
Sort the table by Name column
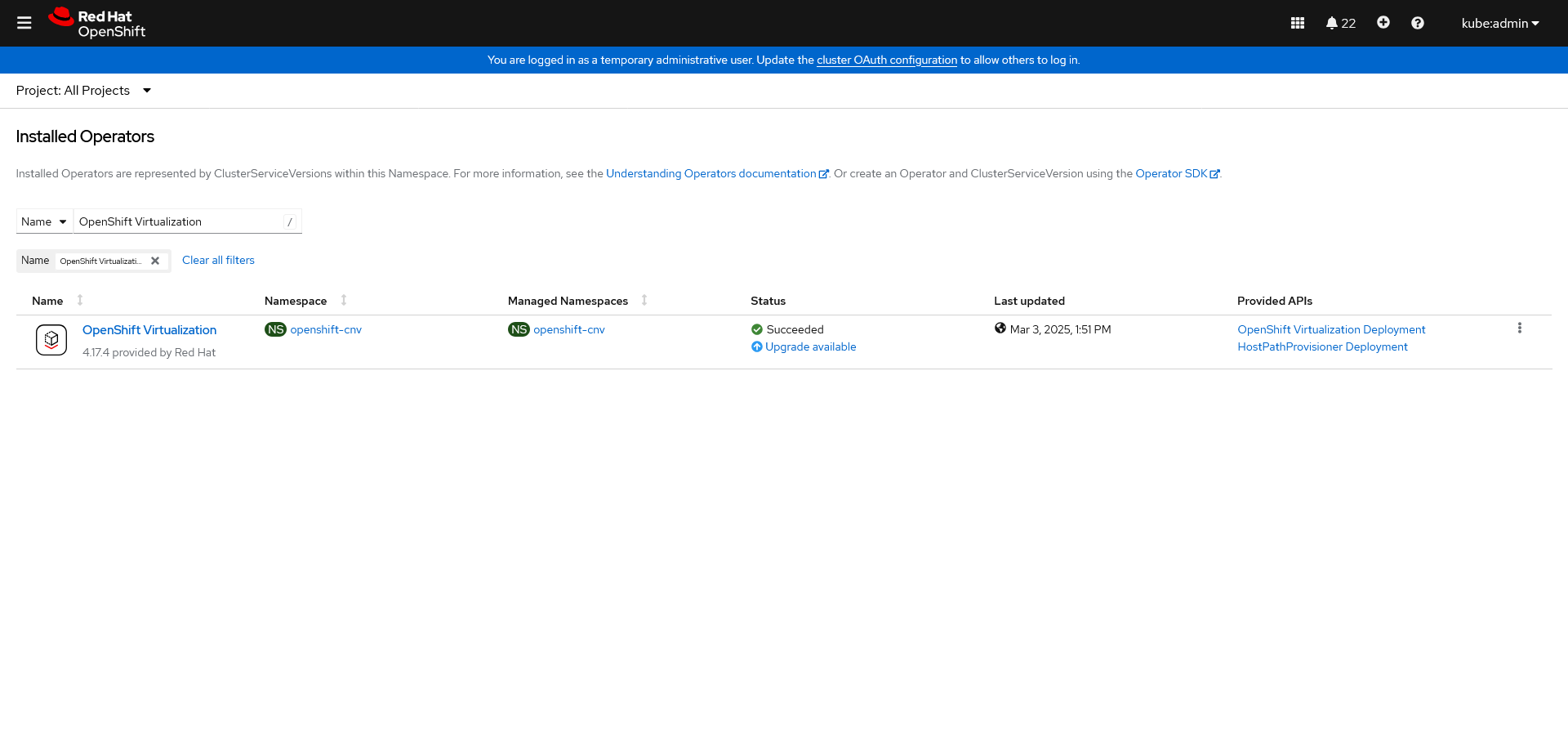[80, 301]
